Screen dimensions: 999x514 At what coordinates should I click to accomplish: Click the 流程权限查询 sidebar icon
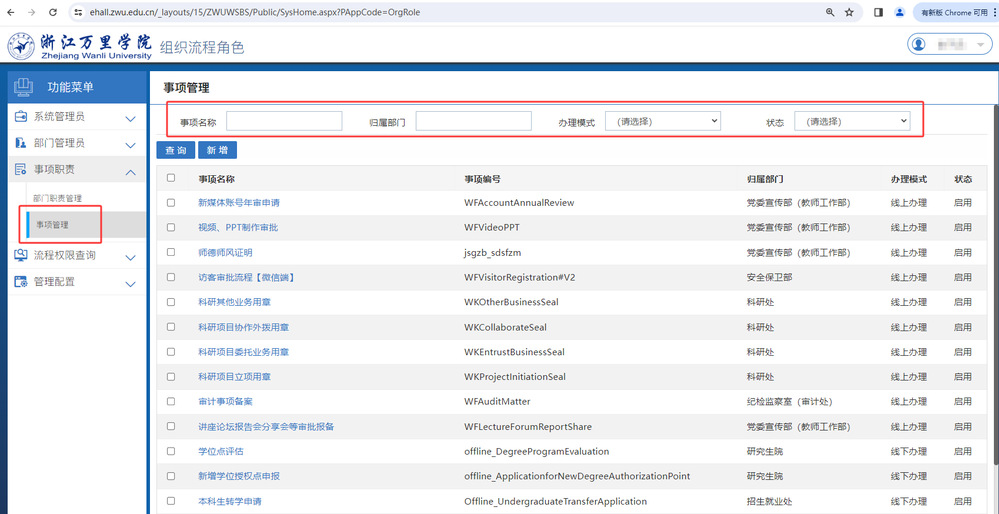20,255
